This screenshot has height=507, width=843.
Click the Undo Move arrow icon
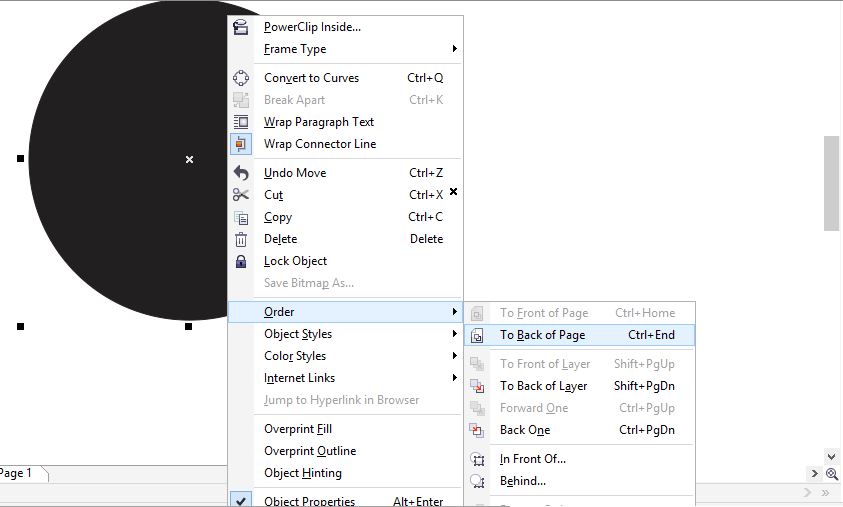pyautogui.click(x=241, y=173)
